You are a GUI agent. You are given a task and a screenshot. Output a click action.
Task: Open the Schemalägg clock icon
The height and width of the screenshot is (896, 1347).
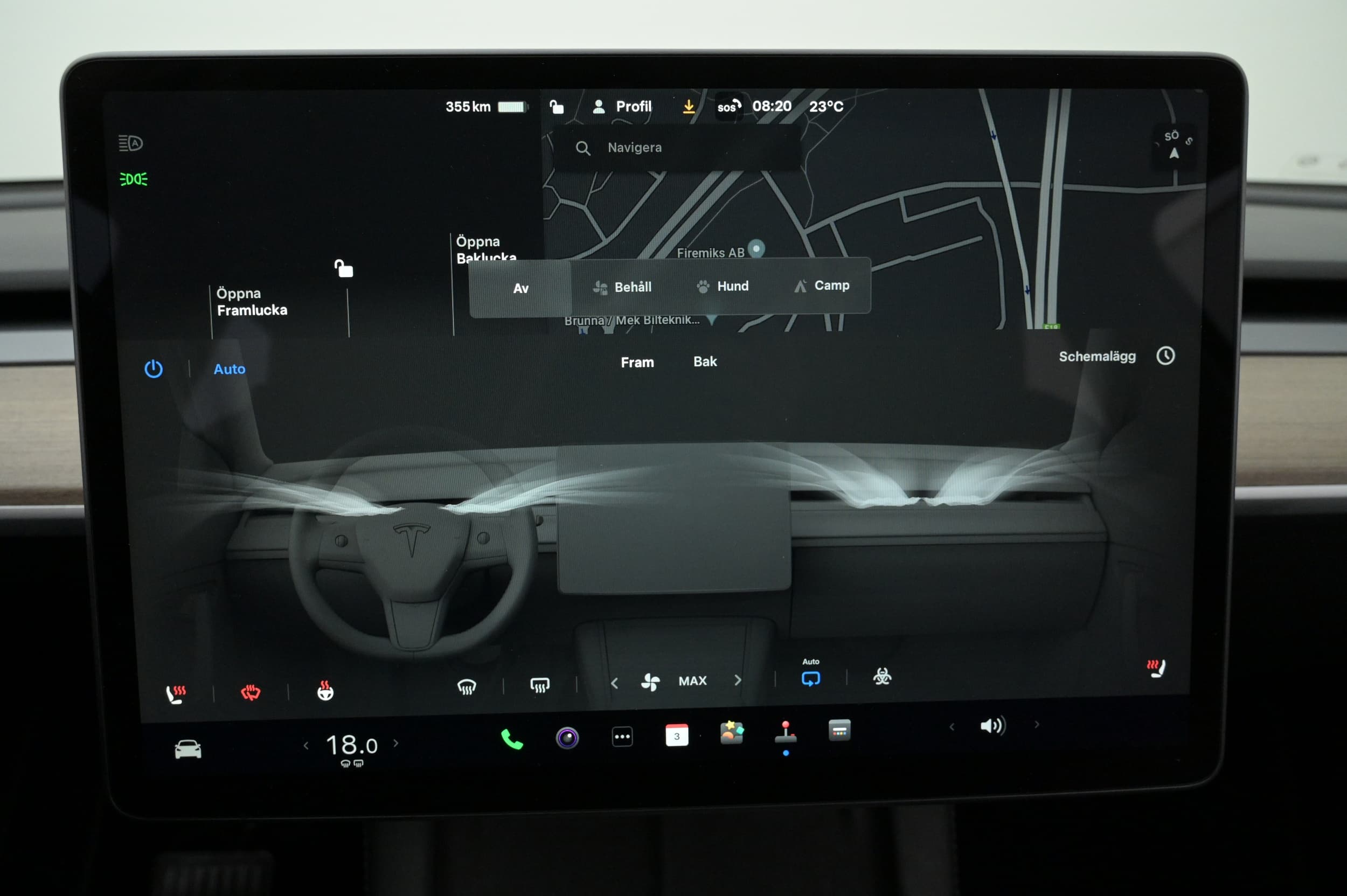(1165, 356)
